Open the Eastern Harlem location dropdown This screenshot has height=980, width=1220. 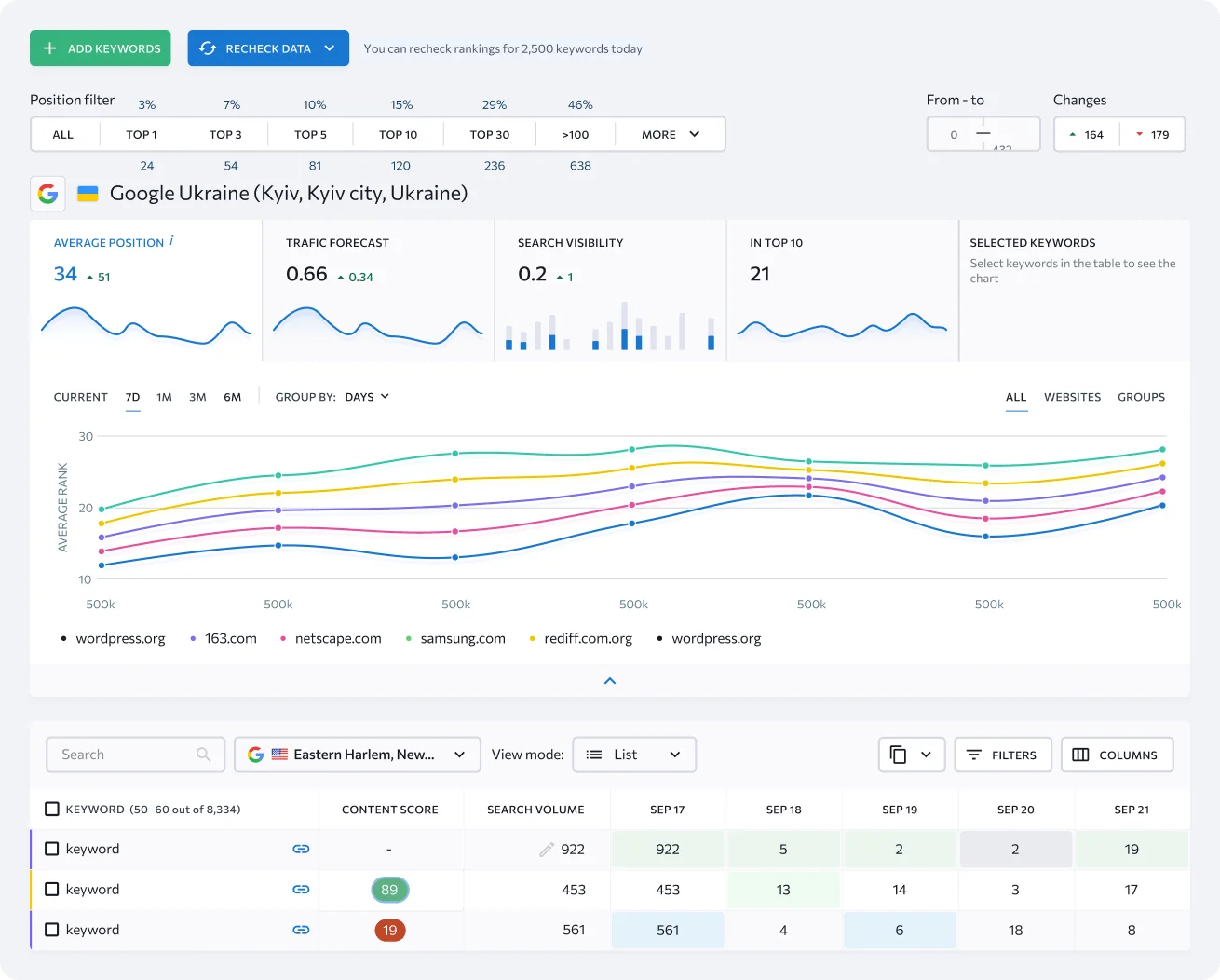tap(357, 755)
